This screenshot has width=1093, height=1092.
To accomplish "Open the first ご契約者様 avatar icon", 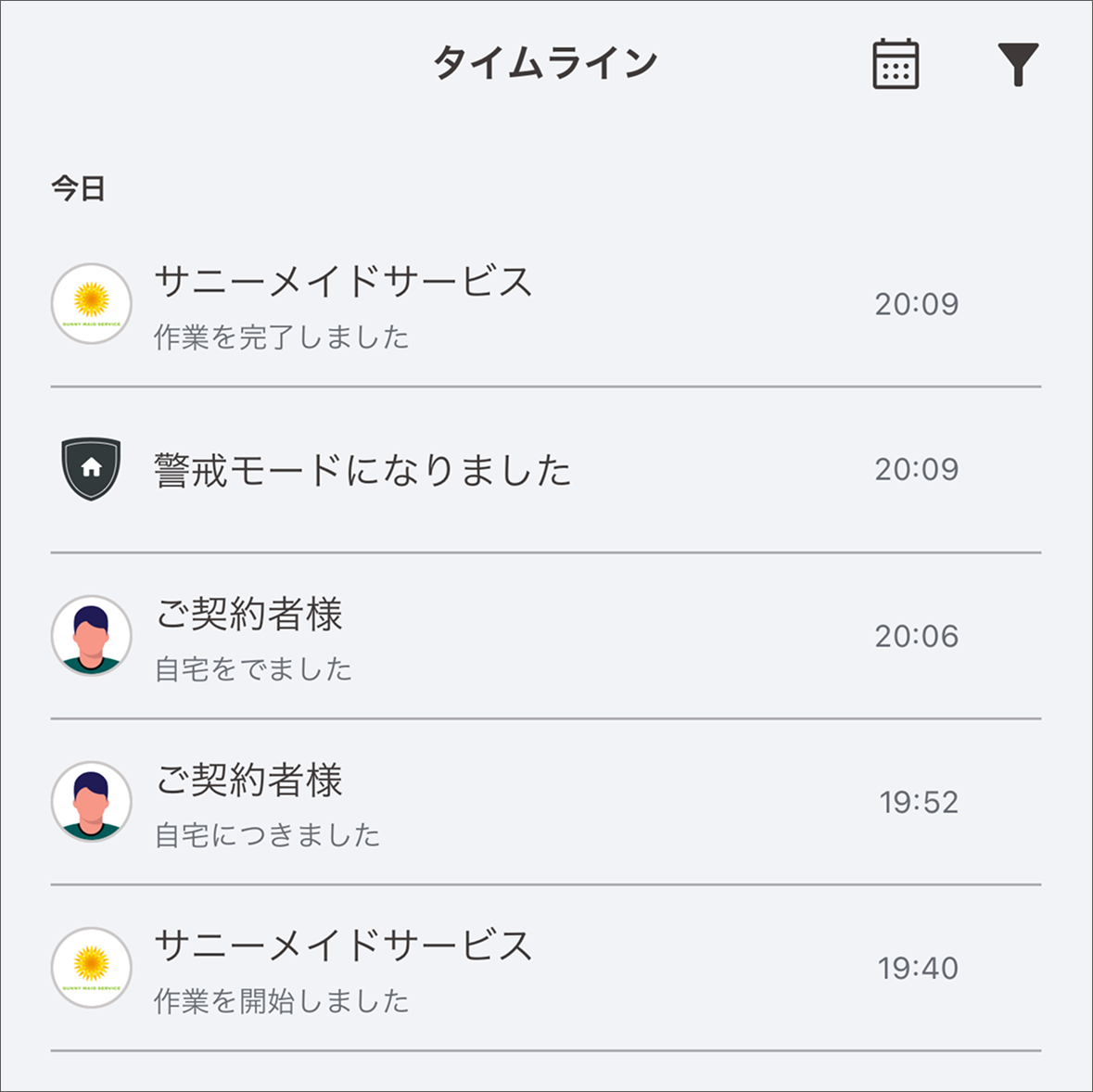I will [91, 636].
